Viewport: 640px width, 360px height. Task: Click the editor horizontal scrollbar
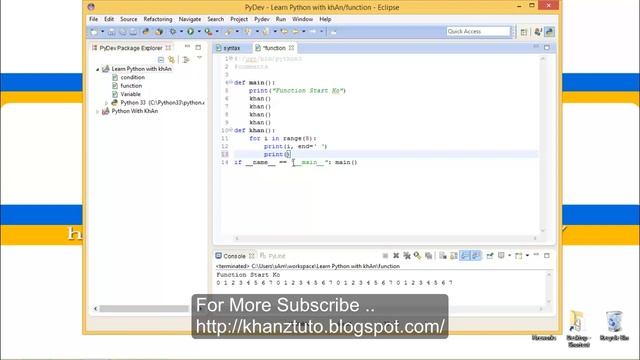coord(386,238)
